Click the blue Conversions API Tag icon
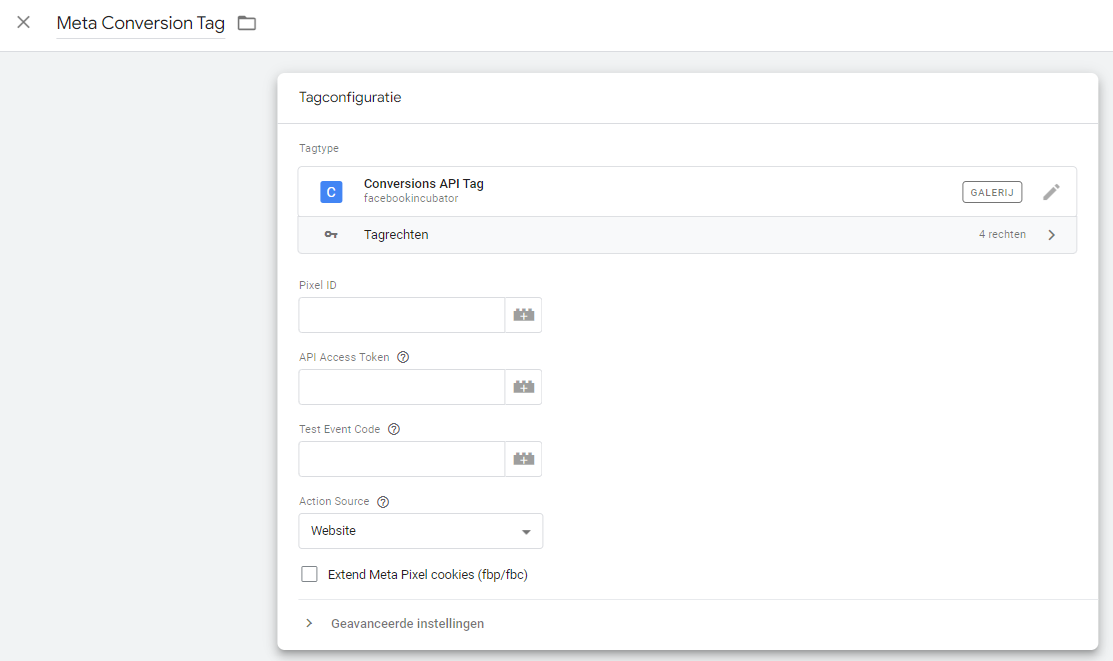The height and width of the screenshot is (661, 1113). [331, 192]
